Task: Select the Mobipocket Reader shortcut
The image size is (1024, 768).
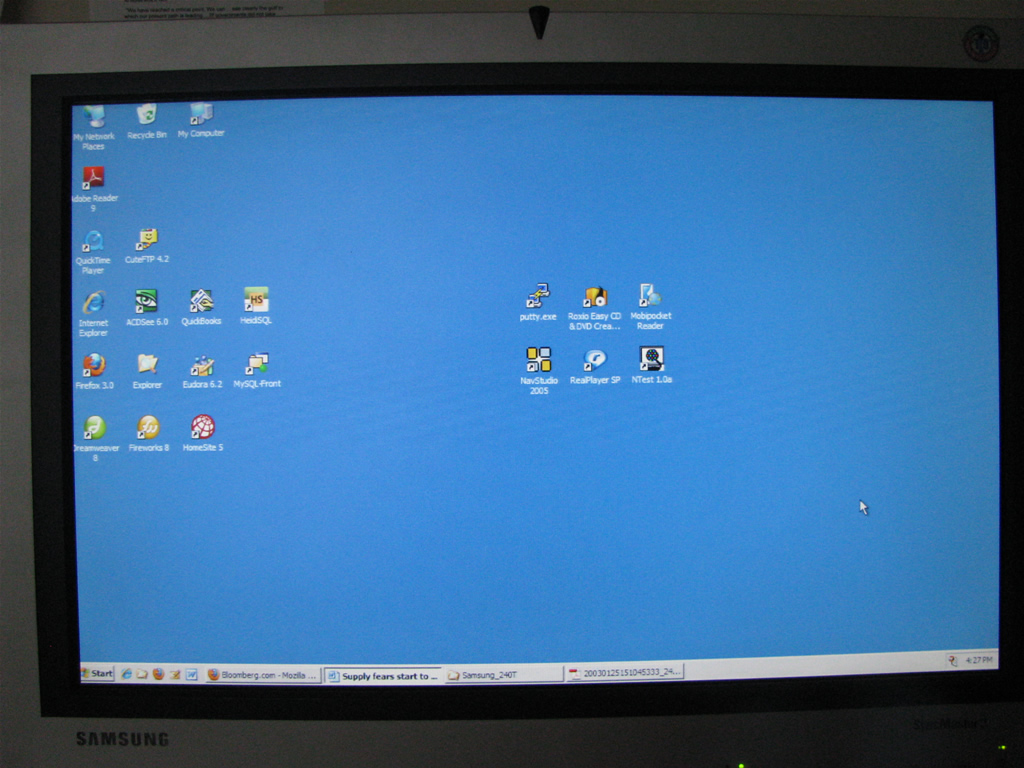Action: pos(650,306)
